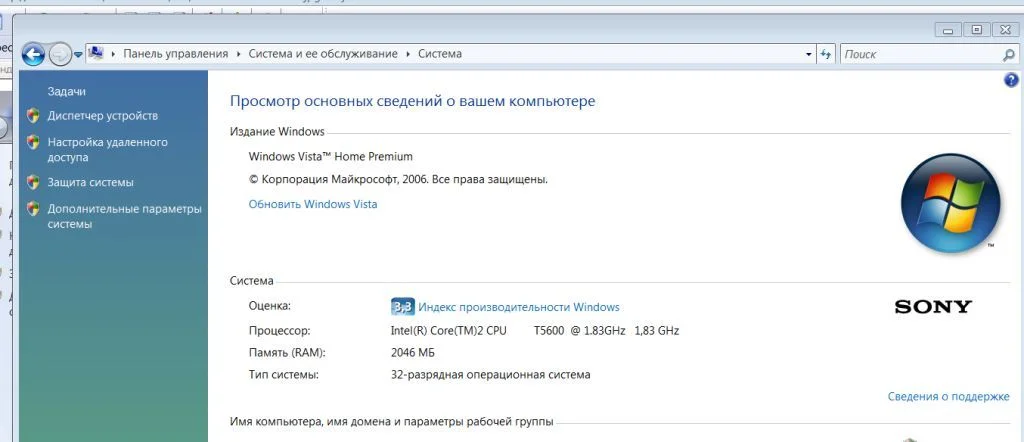This screenshot has height=442, width=1024.
Task: Click the Back navigation arrow button
Action: click(33, 54)
